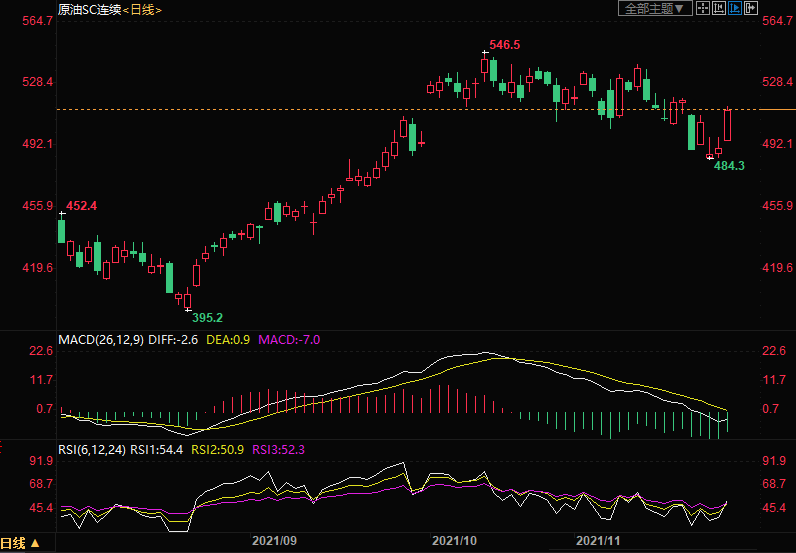The height and width of the screenshot is (553, 796).
Task: Click the MACD(26,12,9) indicator label
Action: coord(100,340)
